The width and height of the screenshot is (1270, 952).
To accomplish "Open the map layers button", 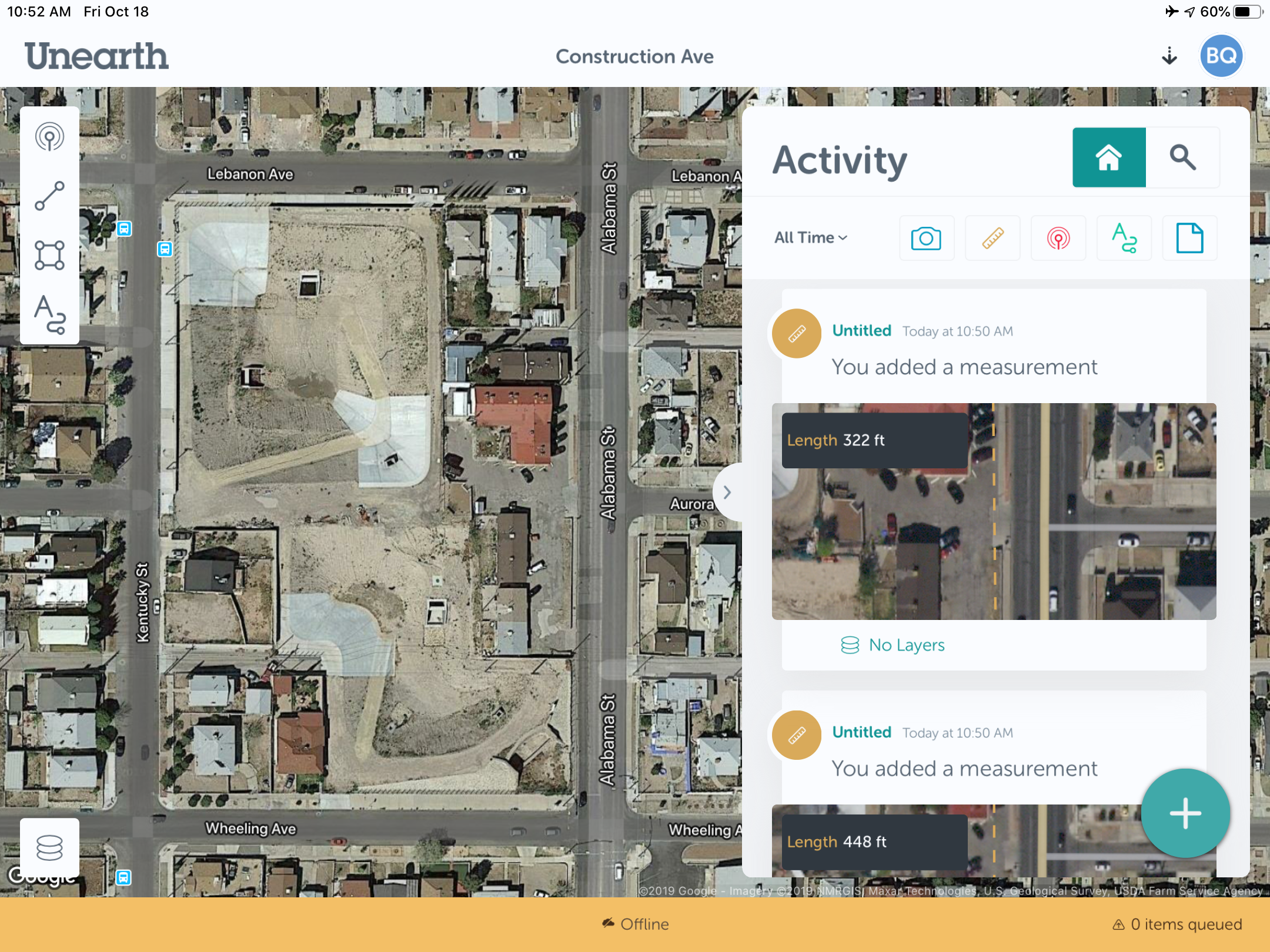I will coord(49,847).
